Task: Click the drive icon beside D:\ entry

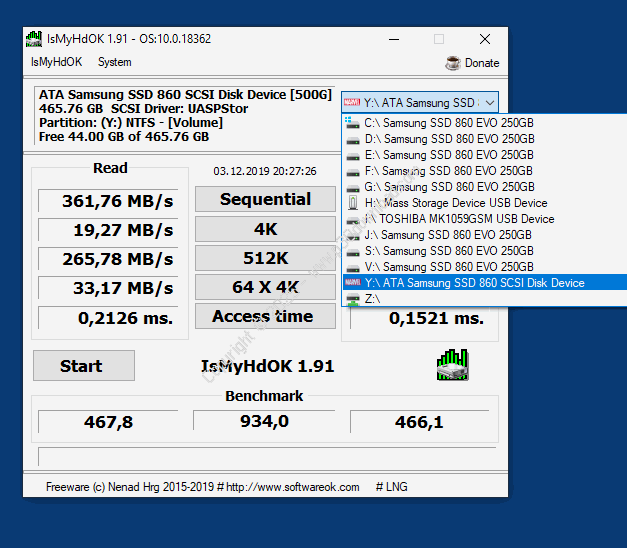Action: pos(352,139)
